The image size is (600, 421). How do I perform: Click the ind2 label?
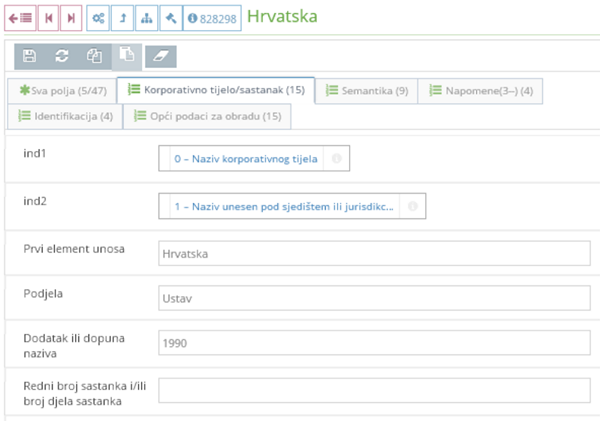coord(35,201)
